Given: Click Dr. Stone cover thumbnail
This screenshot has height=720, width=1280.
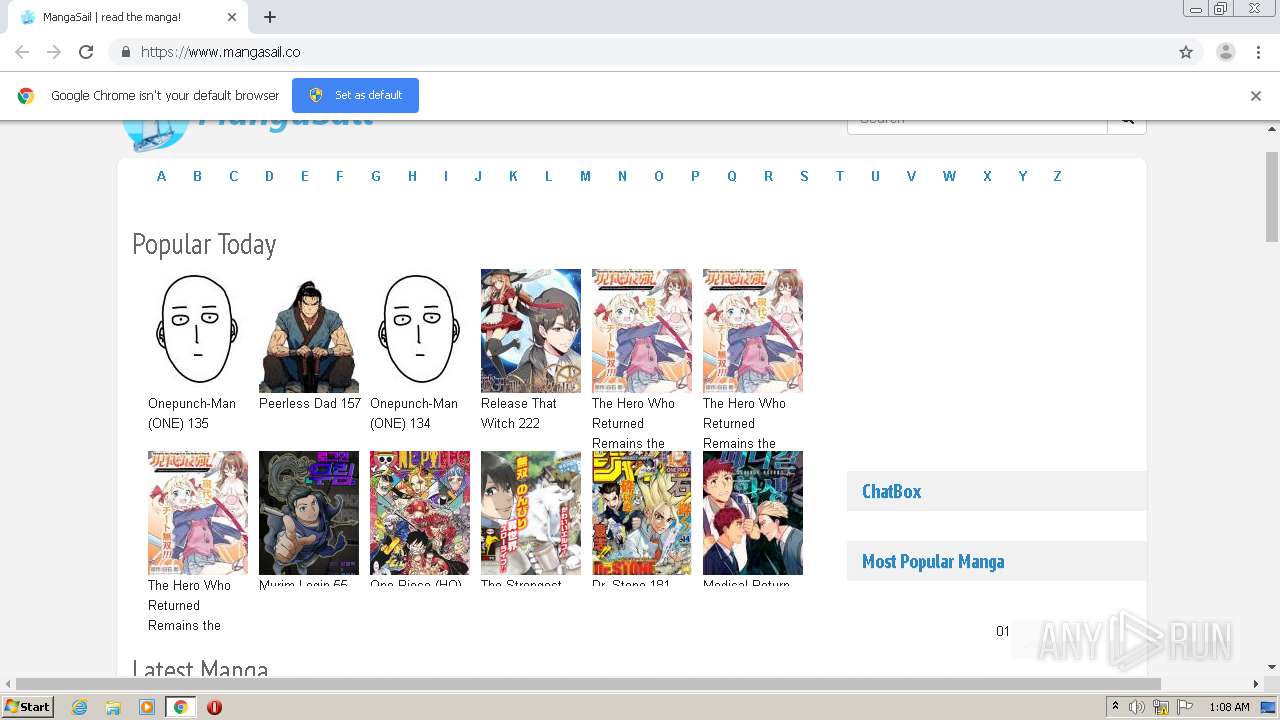Looking at the screenshot, I should pyautogui.click(x=642, y=512).
